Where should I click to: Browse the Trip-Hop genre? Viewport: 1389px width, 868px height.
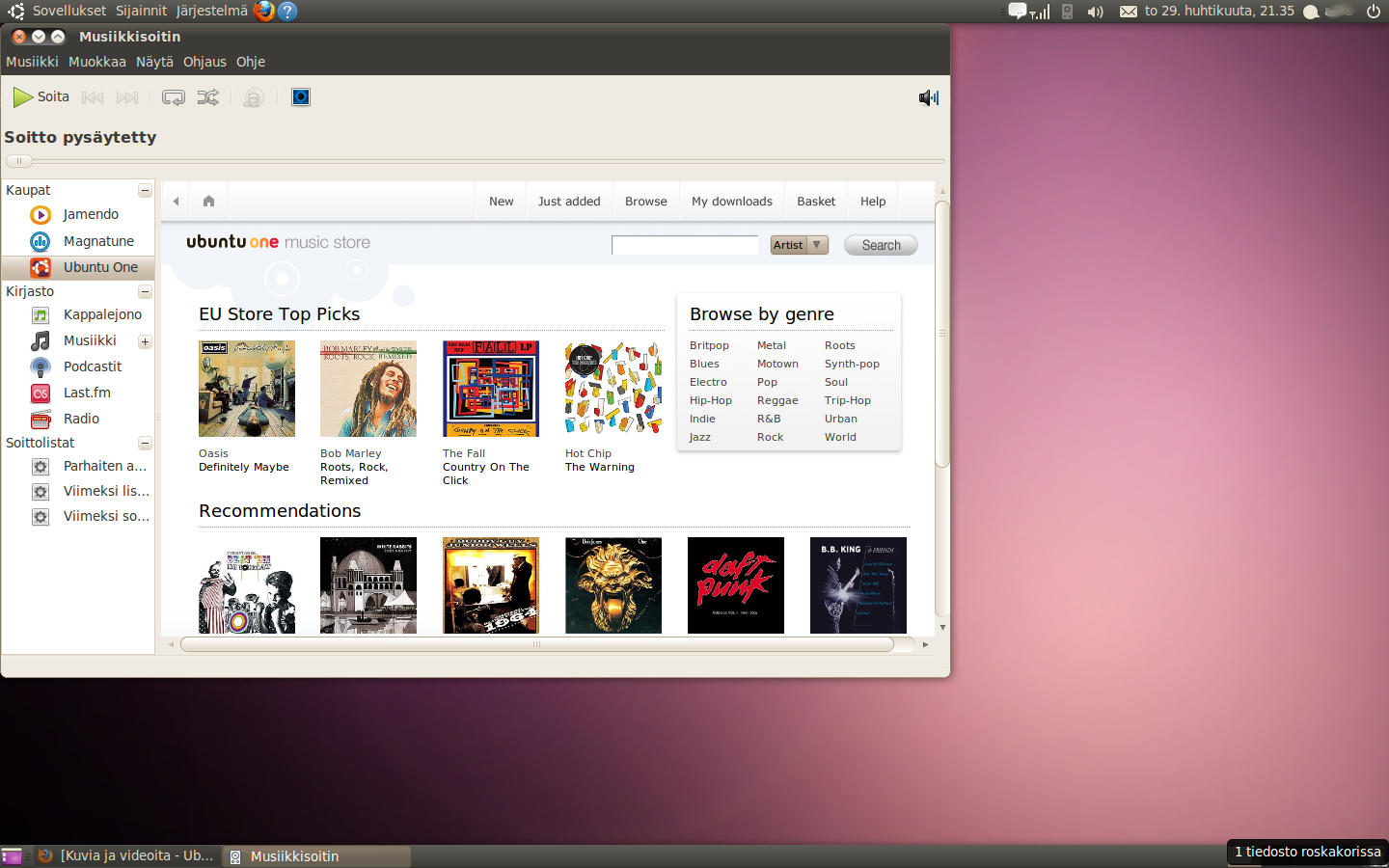point(847,400)
